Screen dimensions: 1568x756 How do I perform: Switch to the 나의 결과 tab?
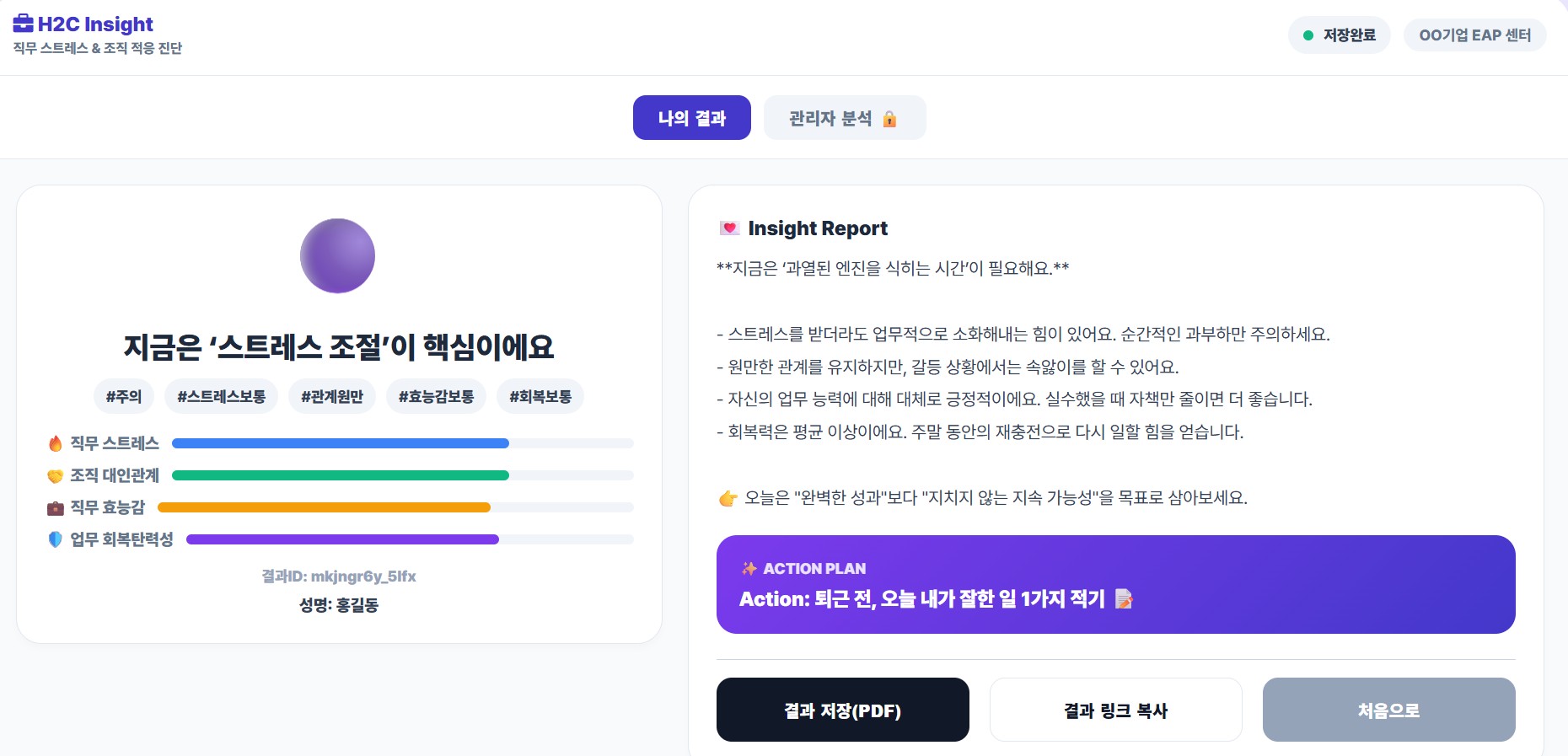[x=691, y=118]
